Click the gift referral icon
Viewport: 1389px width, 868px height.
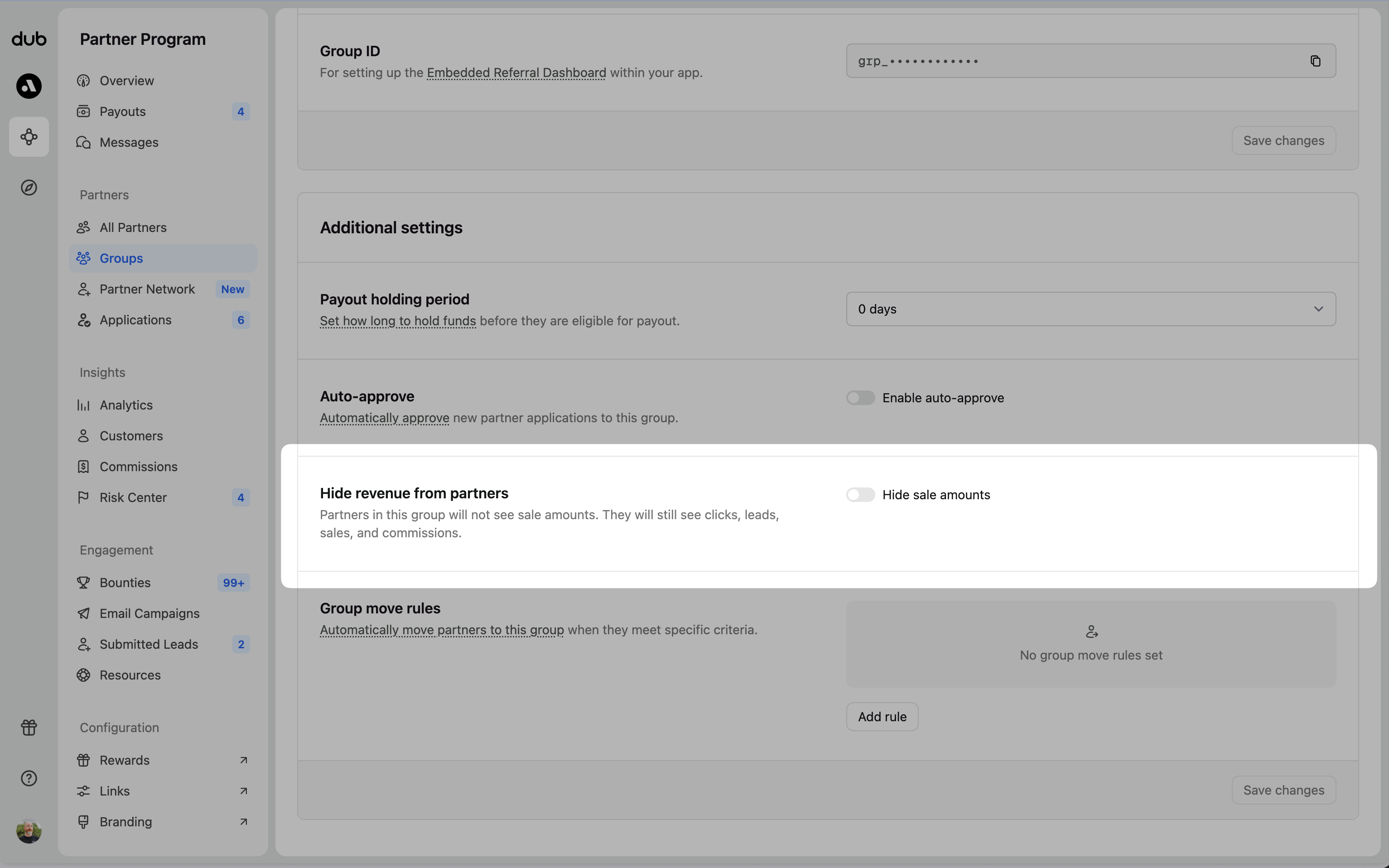click(x=29, y=728)
